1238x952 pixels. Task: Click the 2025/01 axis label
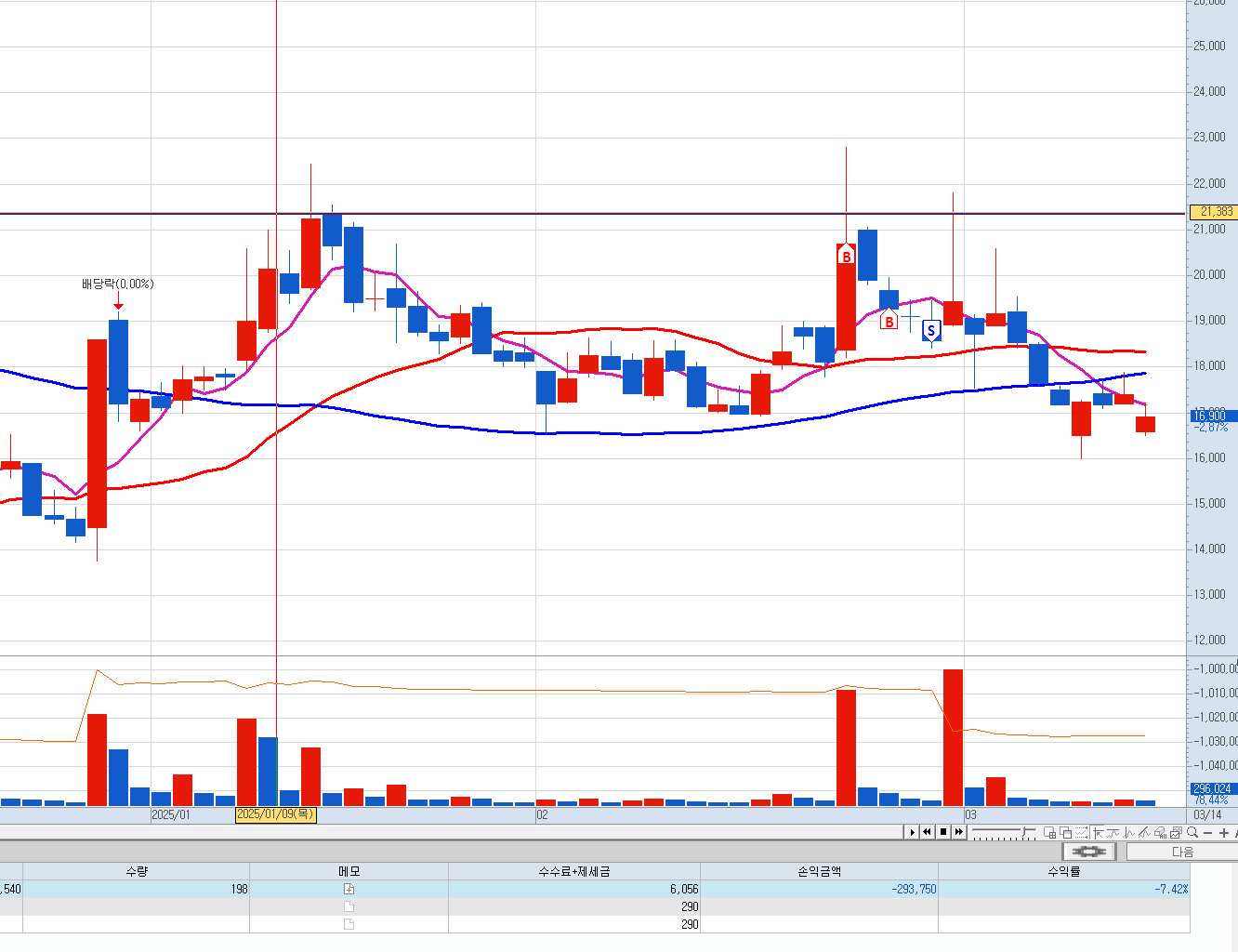(x=170, y=814)
